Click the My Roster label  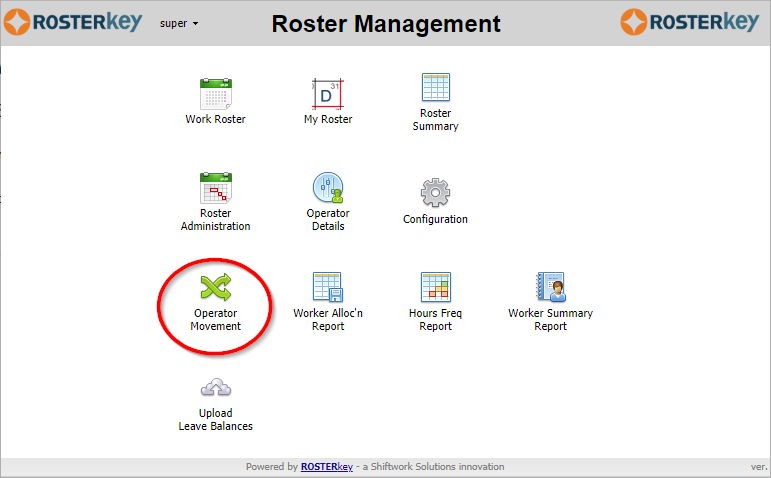coord(328,119)
